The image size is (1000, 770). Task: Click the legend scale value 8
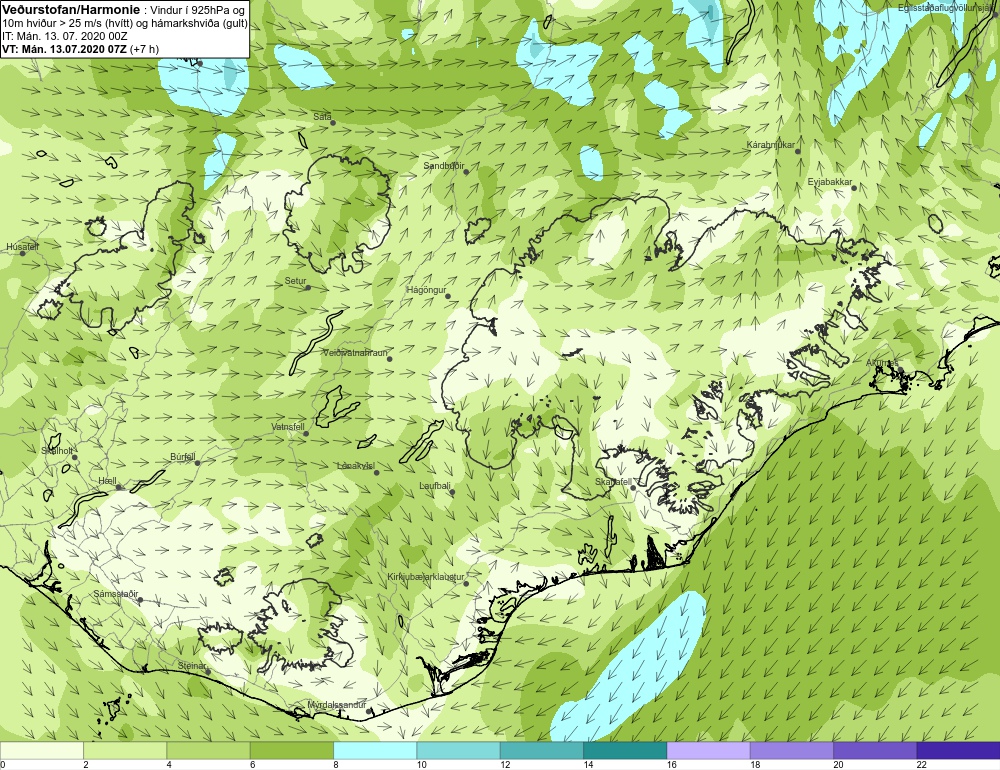click(336, 764)
